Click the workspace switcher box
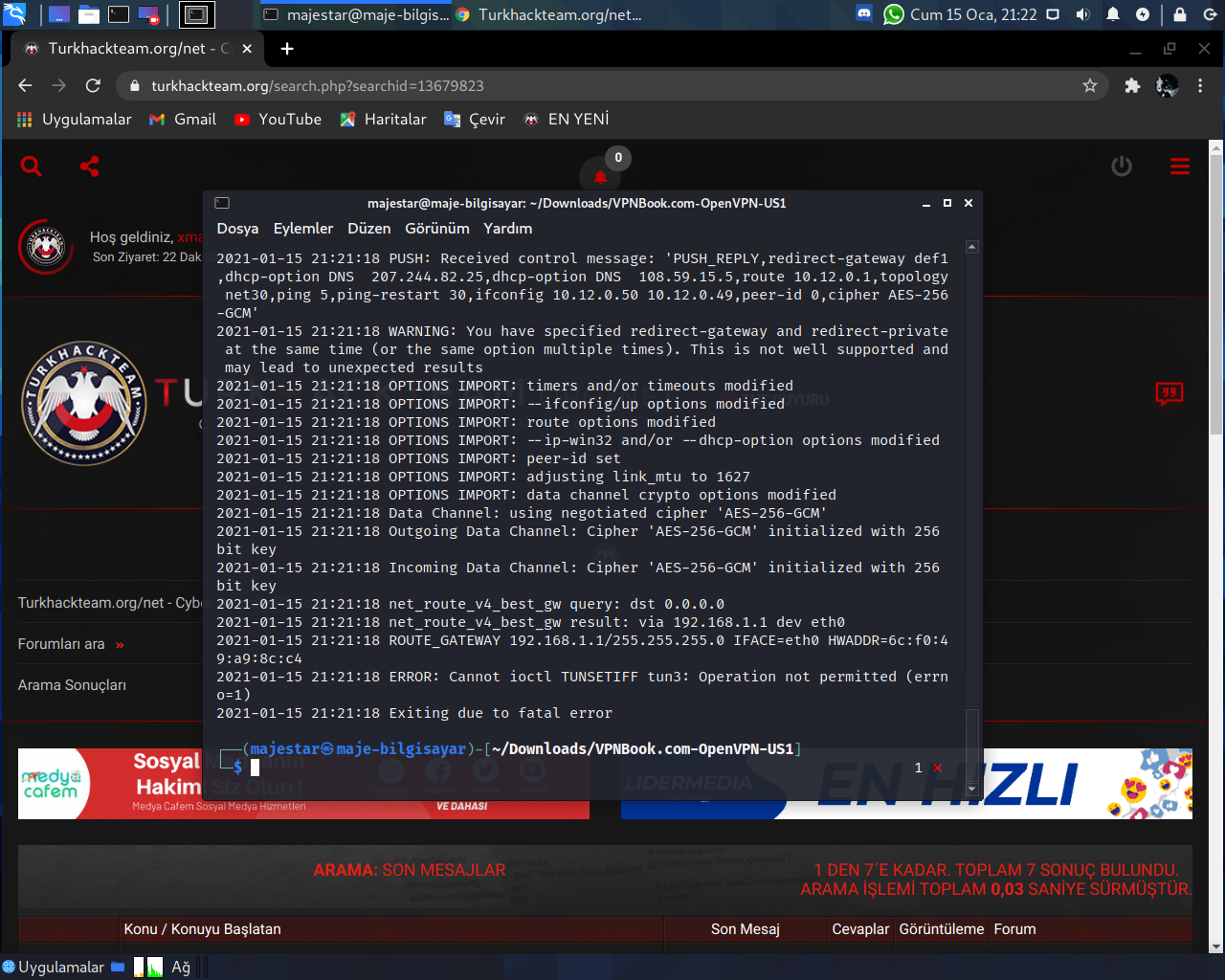 tap(196, 14)
